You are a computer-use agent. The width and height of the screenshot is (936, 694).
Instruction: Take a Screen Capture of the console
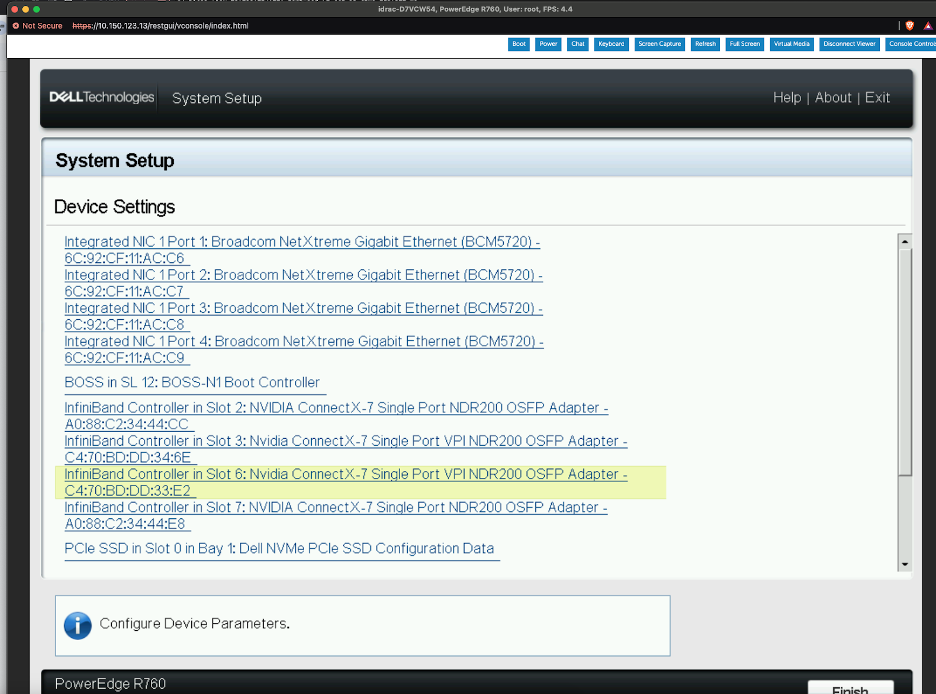660,44
